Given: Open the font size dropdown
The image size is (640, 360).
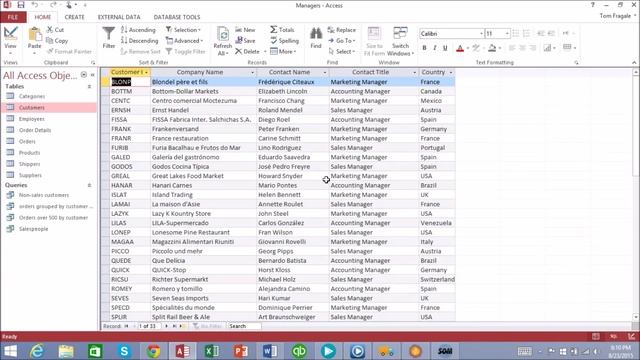Looking at the screenshot, I should [x=507, y=33].
